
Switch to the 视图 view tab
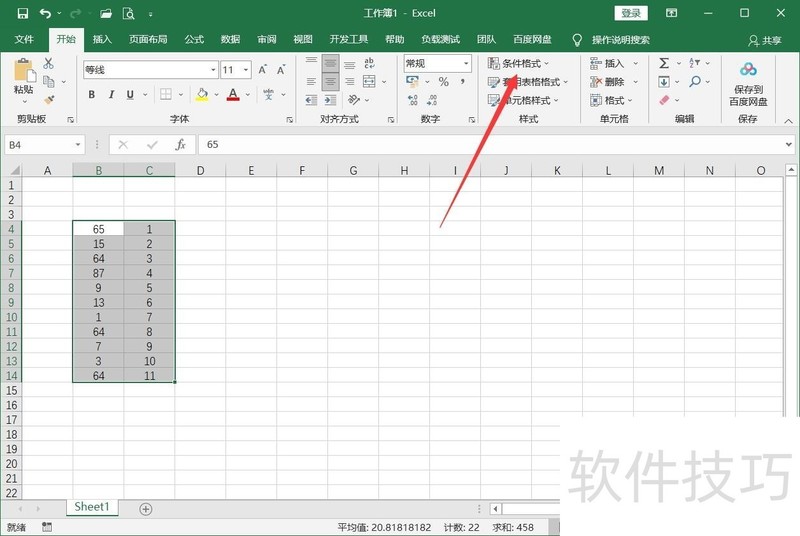(303, 39)
